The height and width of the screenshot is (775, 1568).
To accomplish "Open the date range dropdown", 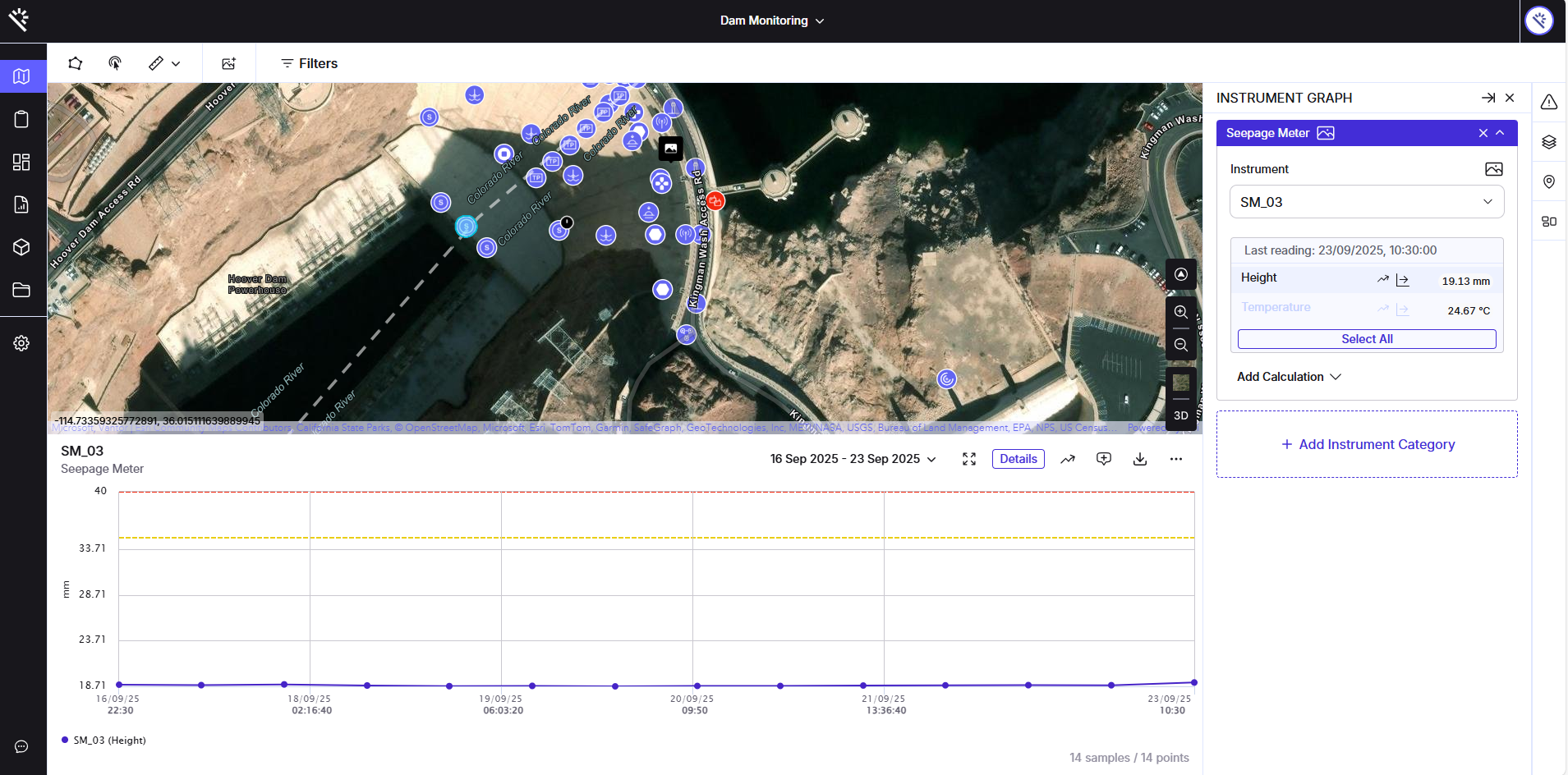I will [853, 459].
